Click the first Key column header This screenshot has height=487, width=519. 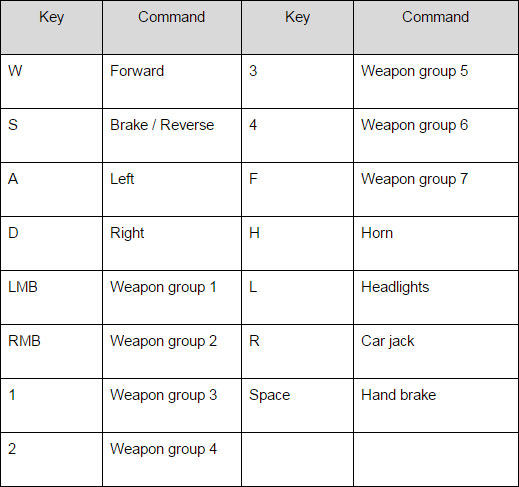[52, 27]
